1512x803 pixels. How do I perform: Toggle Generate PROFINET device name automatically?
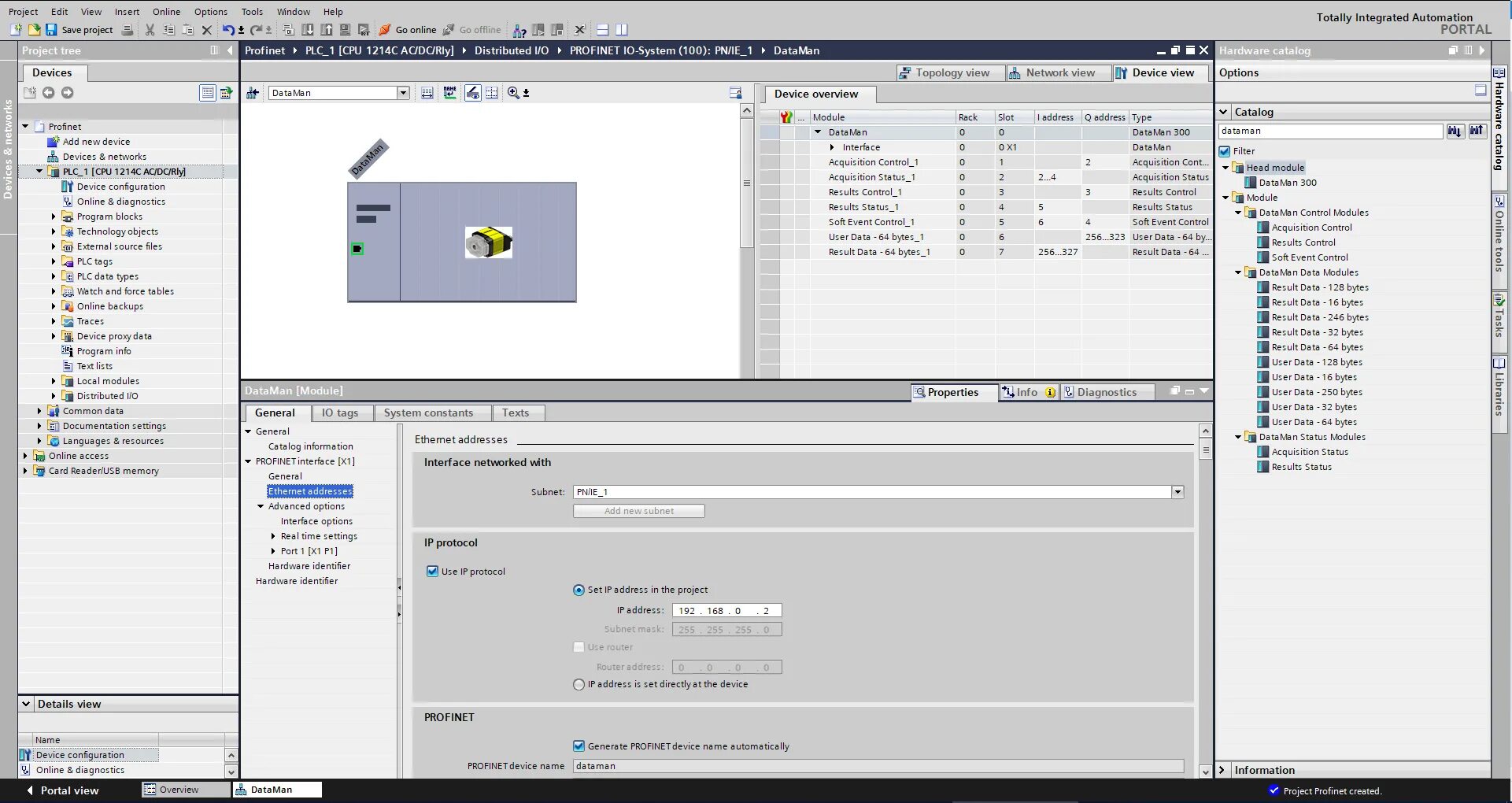579,746
